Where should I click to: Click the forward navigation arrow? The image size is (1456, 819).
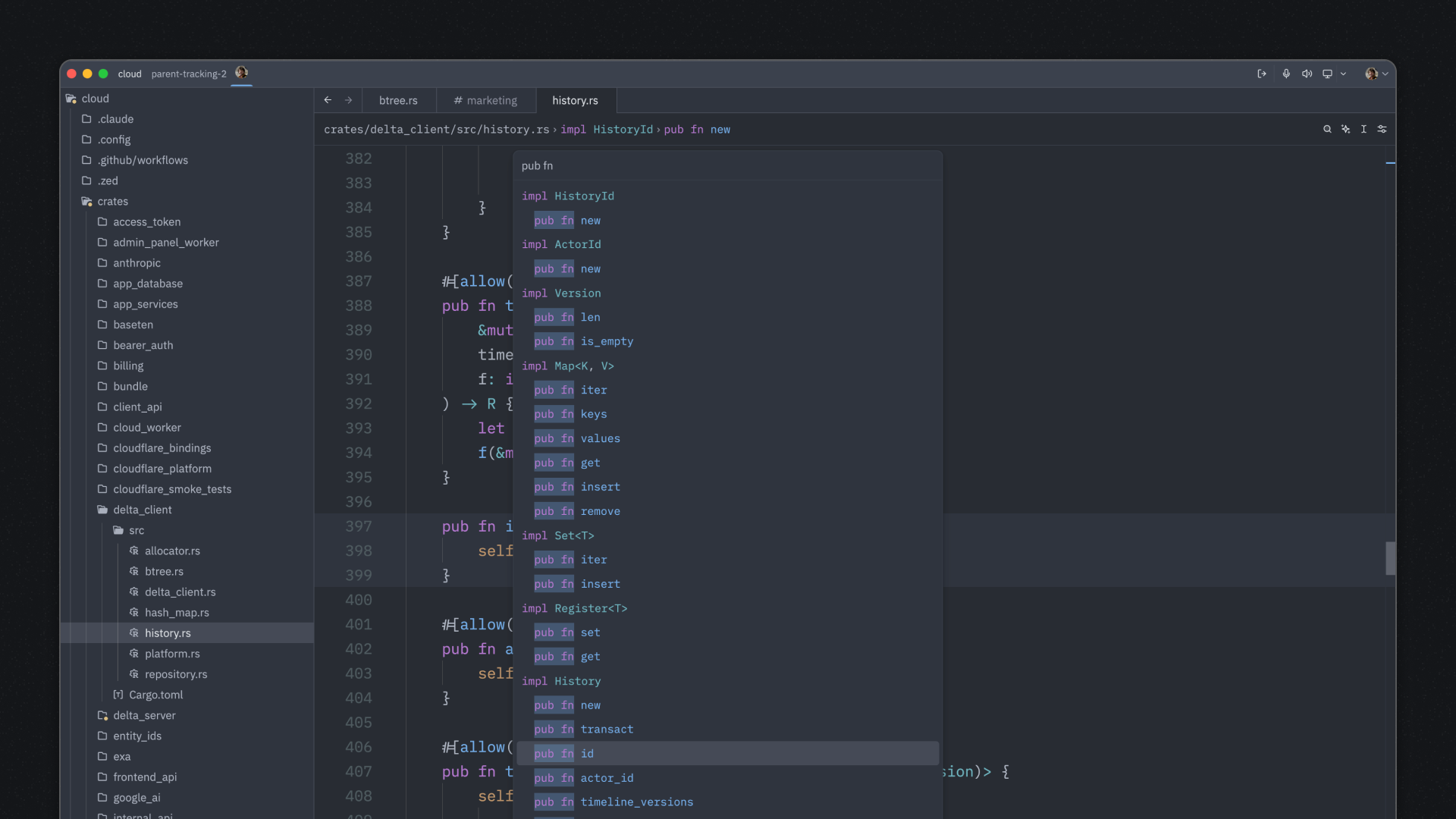pyautogui.click(x=348, y=99)
